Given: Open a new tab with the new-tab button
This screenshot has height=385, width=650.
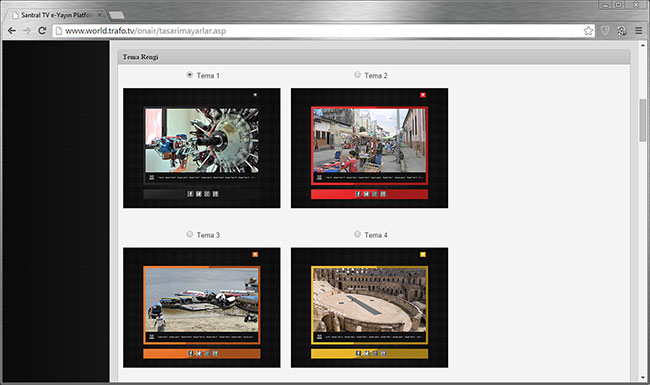Looking at the screenshot, I should (116, 15).
